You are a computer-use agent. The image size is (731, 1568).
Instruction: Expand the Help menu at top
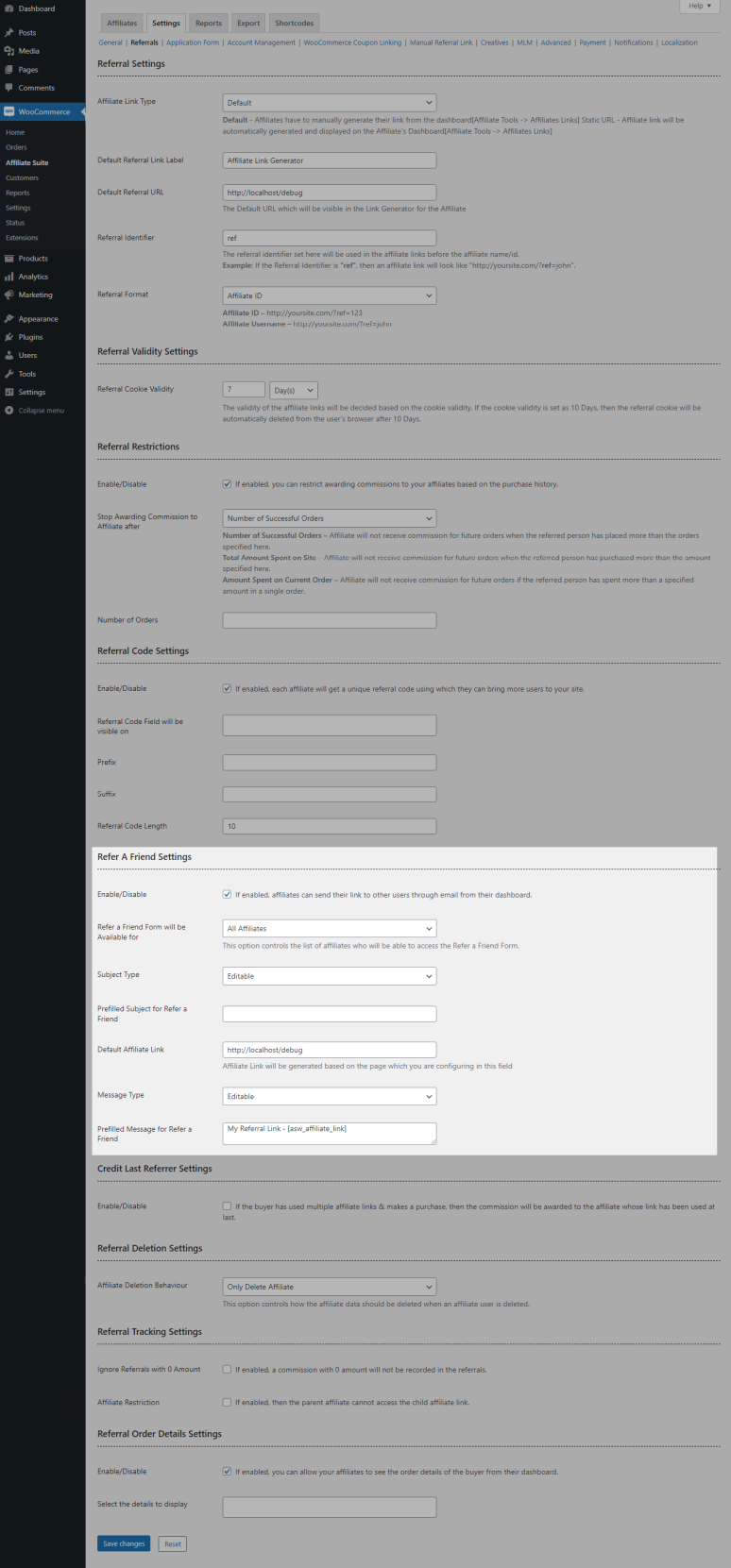(700, 6)
